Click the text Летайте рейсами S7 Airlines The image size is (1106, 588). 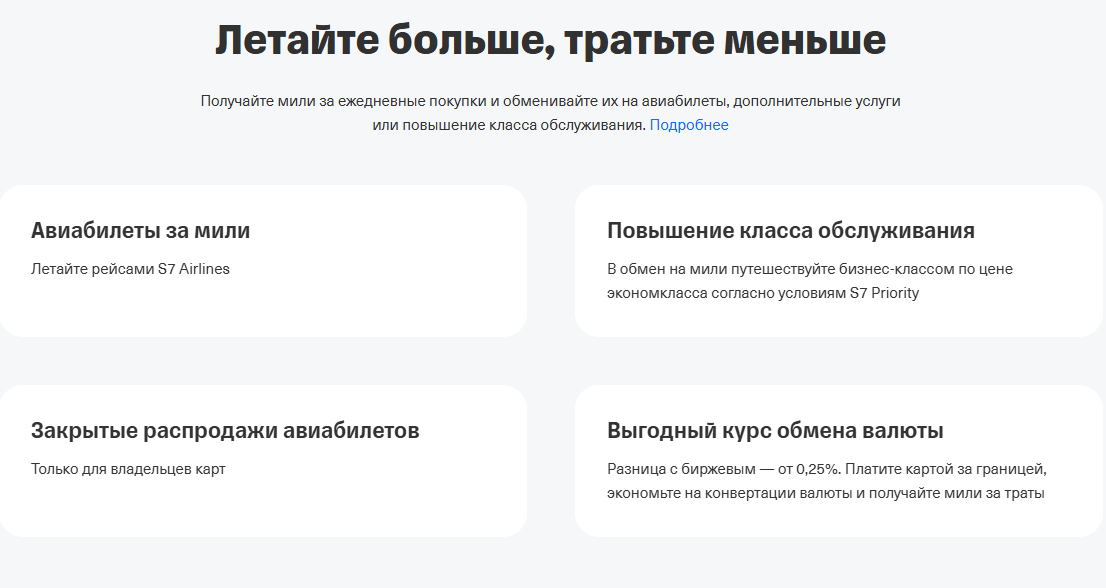130,269
